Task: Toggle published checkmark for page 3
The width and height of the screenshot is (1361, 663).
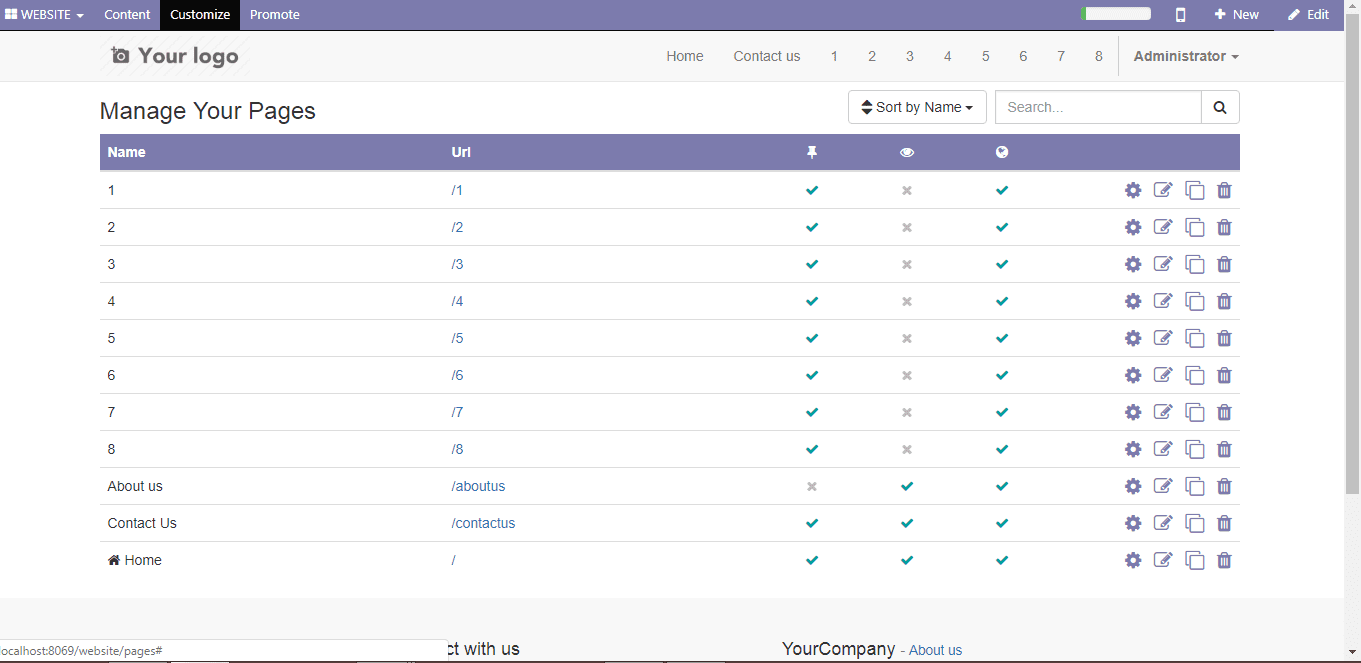Action: coord(1002,264)
